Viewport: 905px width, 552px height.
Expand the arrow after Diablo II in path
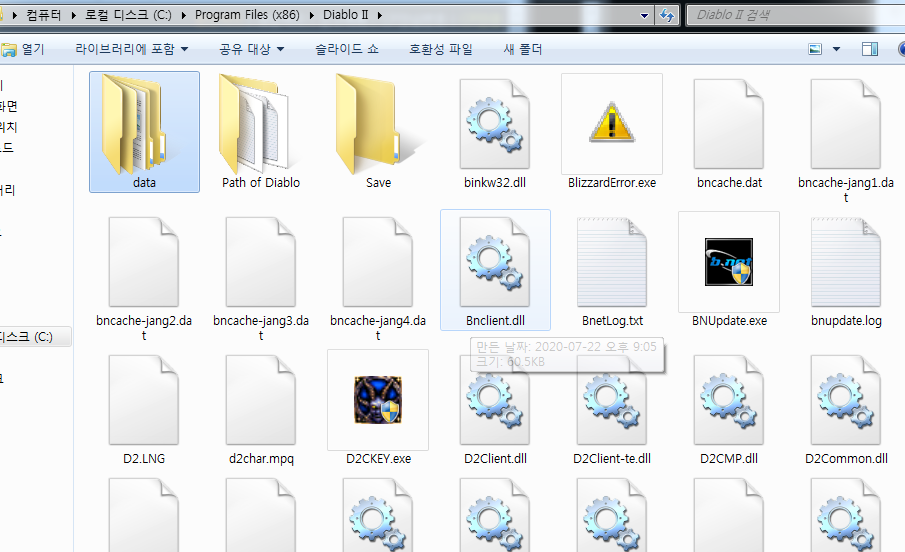[379, 15]
